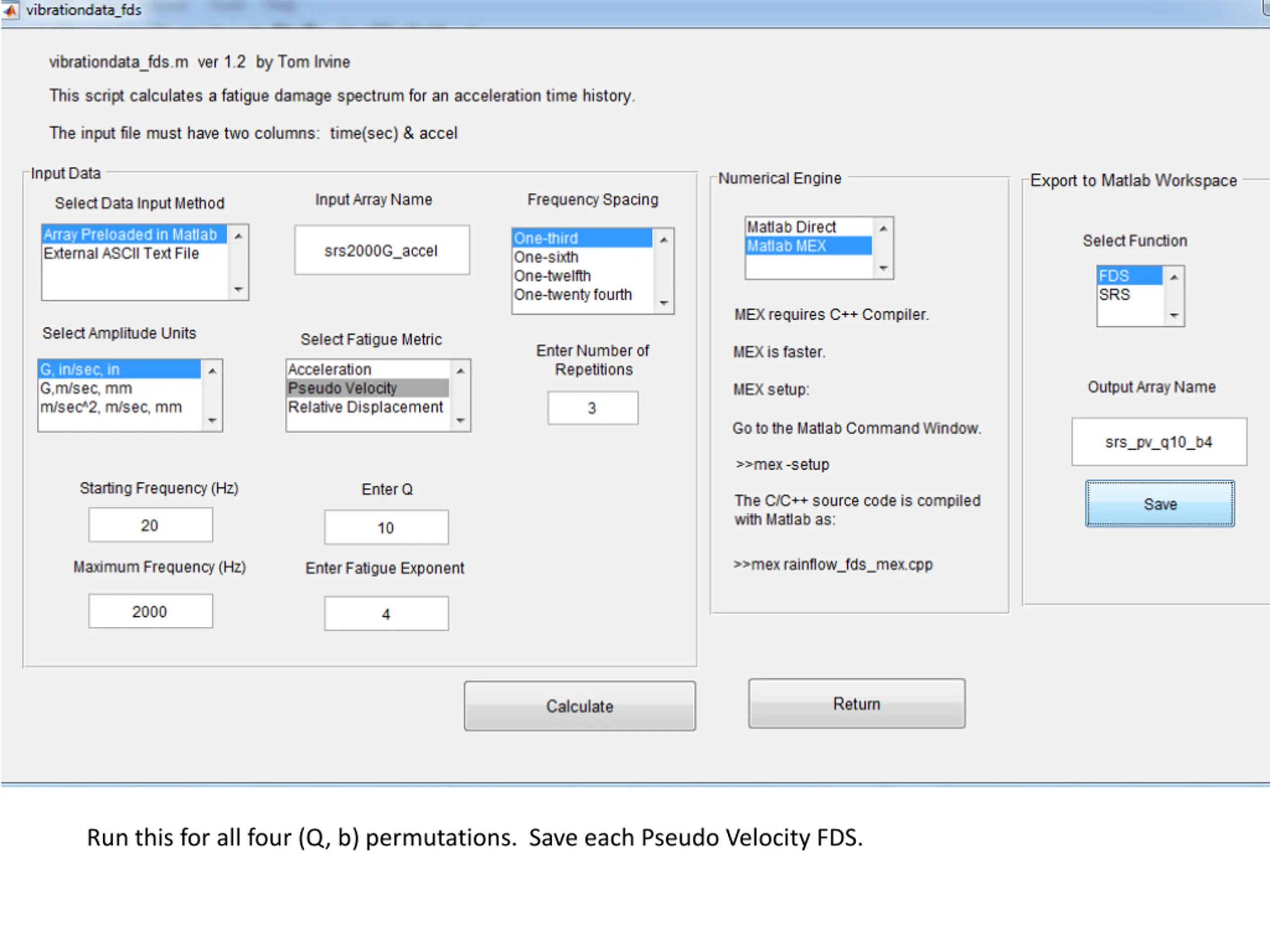Select Acceleration fatigue metric
The image size is (1270, 952).
[368, 369]
